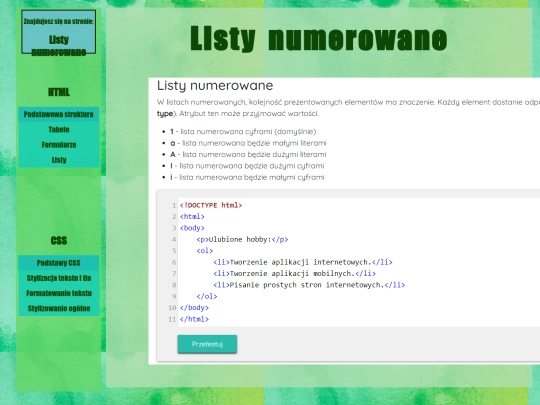Go to Formatowanie tekstu page
This screenshot has width=540, height=405.
[59, 293]
